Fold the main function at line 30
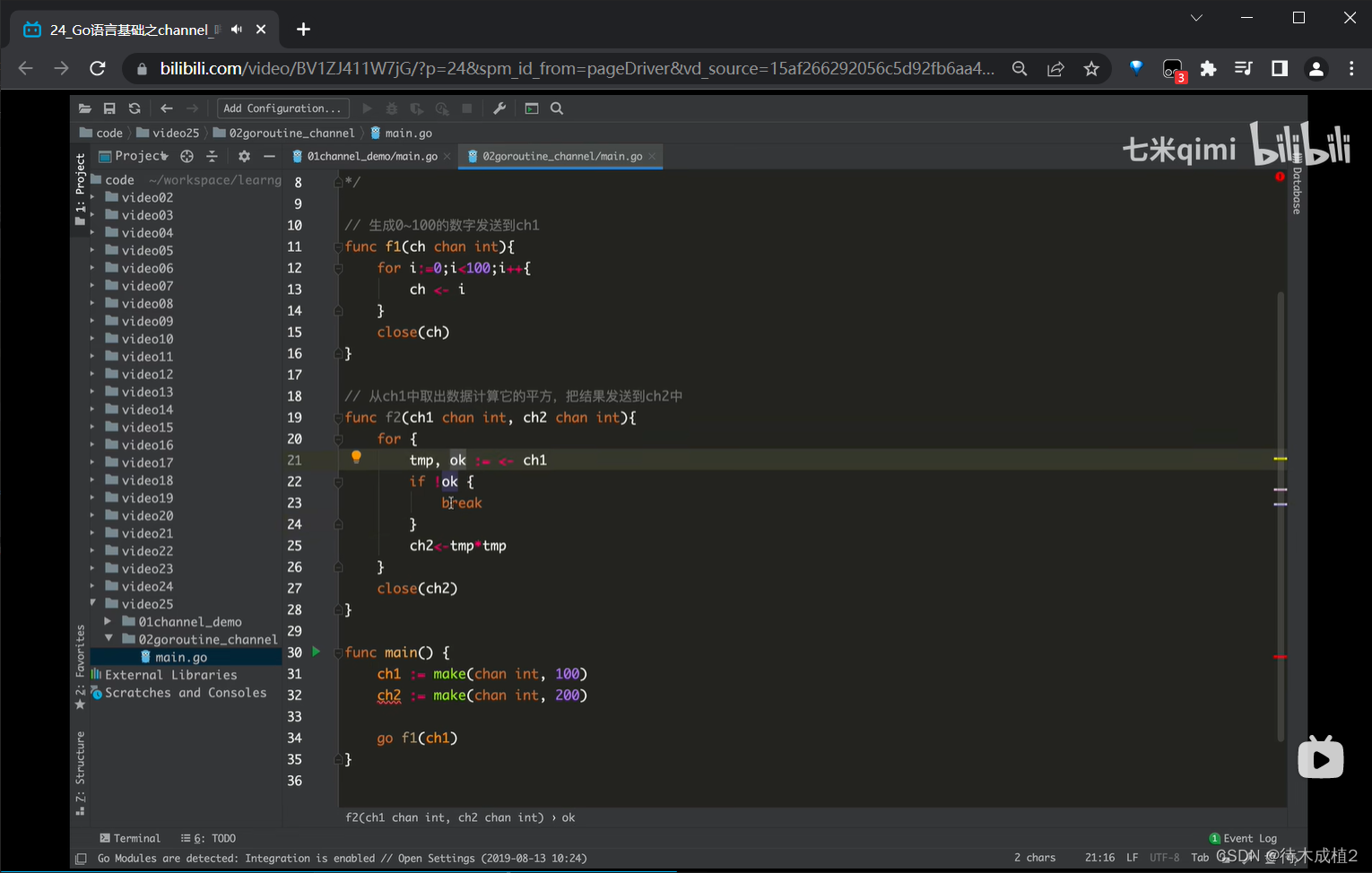 coord(338,653)
